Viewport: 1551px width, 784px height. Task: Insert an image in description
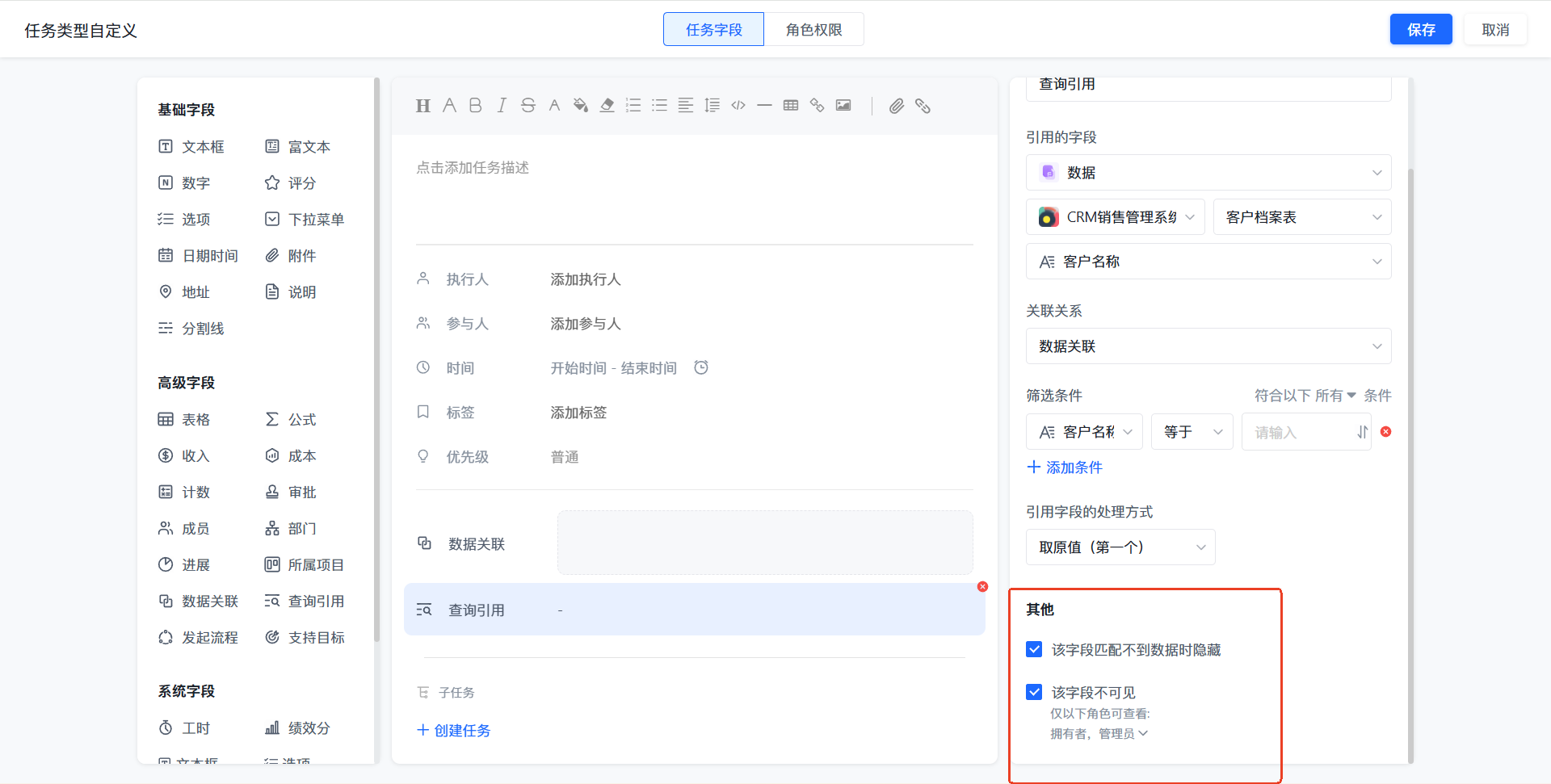click(x=843, y=106)
